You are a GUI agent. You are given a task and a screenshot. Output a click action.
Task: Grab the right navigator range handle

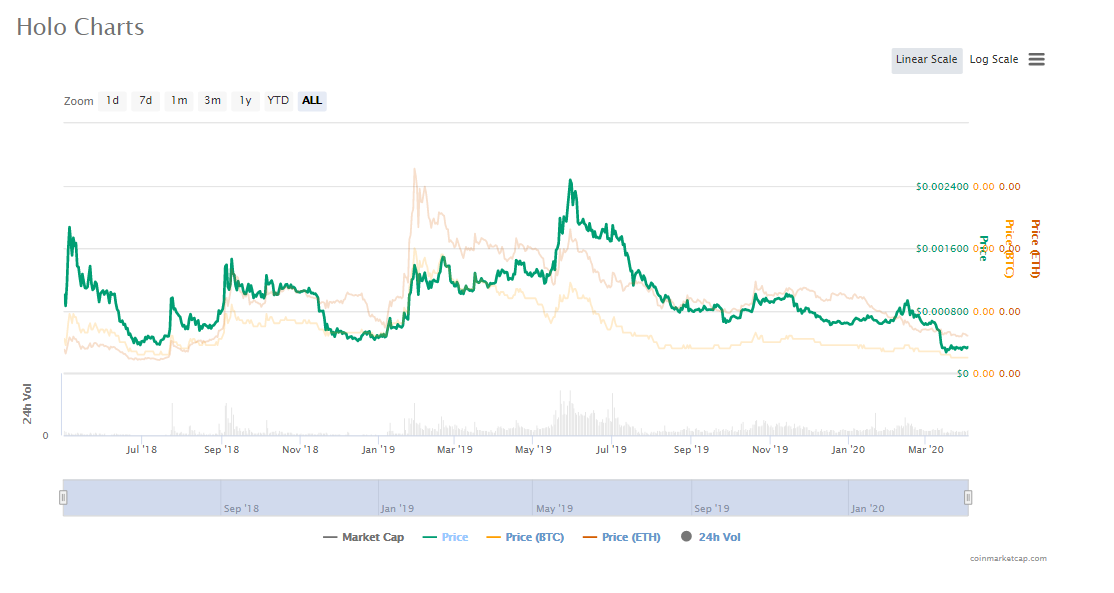pos(968,498)
